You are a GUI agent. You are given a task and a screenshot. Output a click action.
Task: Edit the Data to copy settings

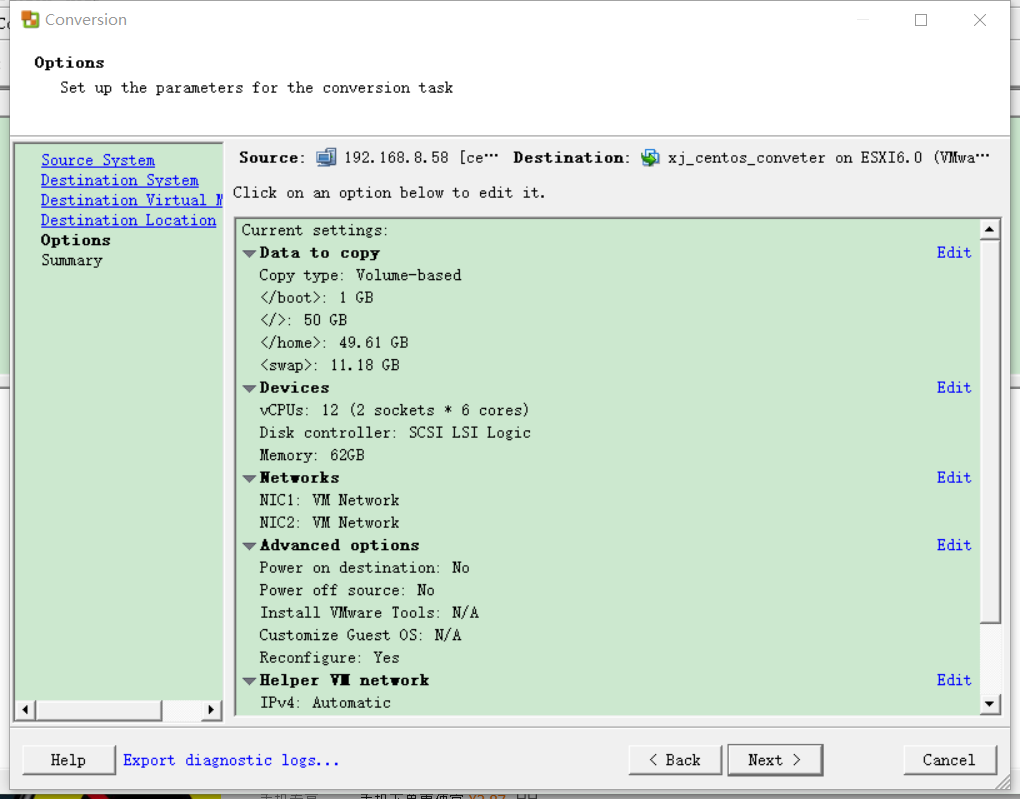(x=953, y=252)
